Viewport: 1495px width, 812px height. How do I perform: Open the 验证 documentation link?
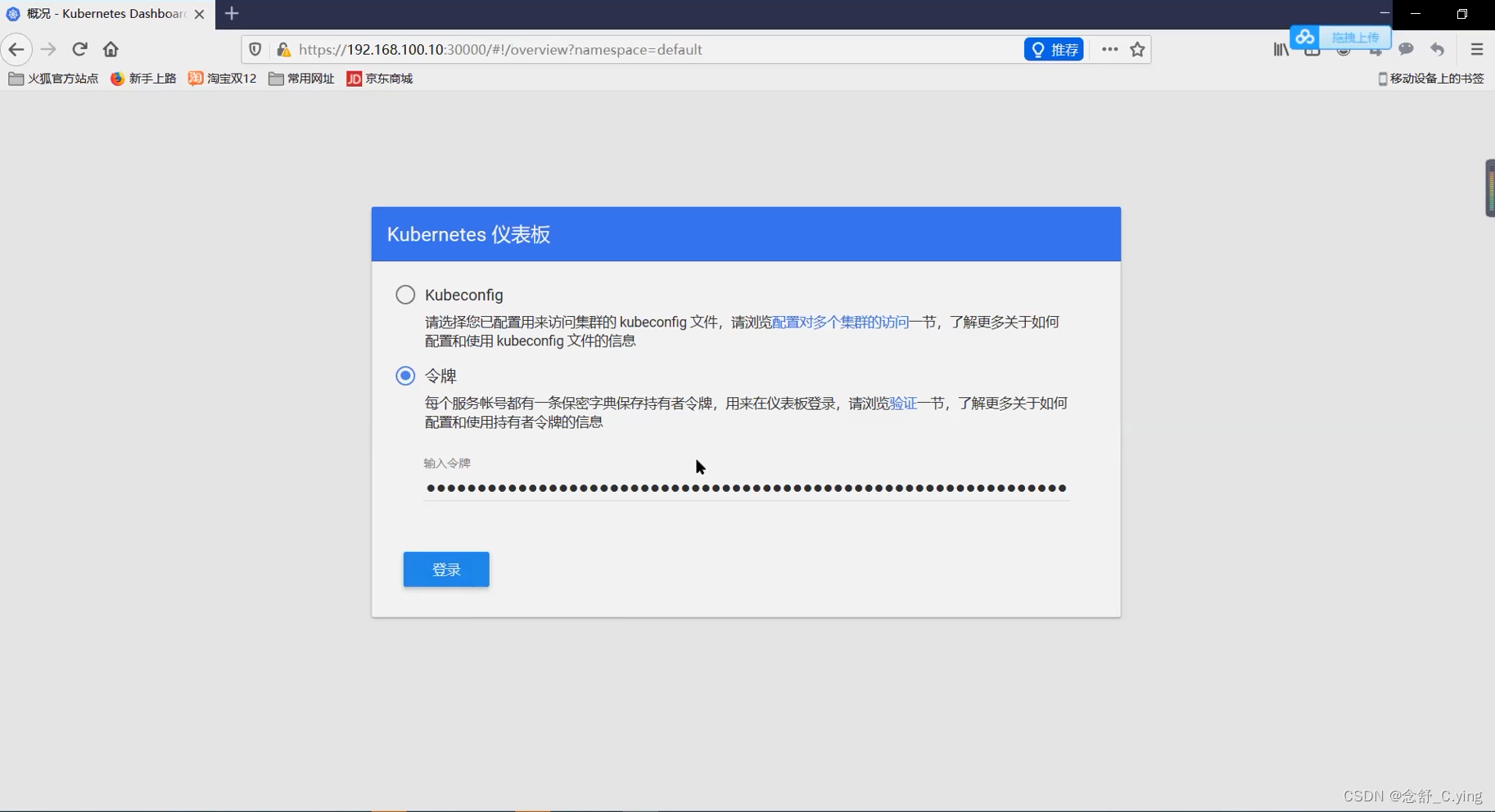tap(903, 403)
